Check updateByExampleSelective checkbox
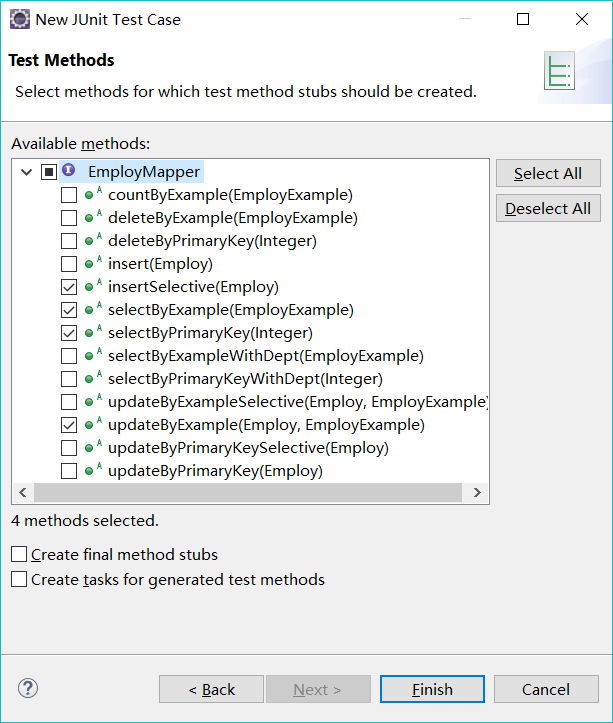This screenshot has height=723, width=613. [x=69, y=402]
